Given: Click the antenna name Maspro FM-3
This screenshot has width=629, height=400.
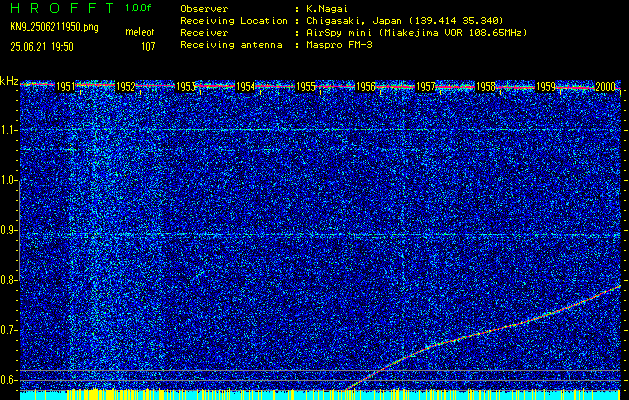Looking at the screenshot, I should point(339,45).
